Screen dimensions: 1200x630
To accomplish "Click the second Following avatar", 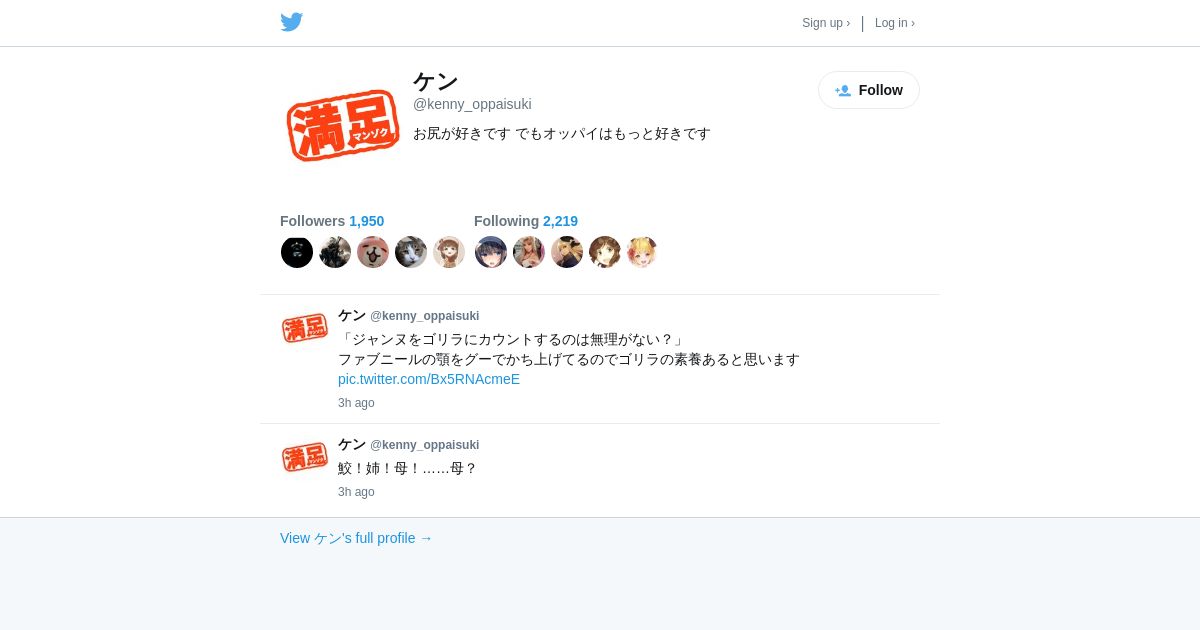I will tap(529, 252).
